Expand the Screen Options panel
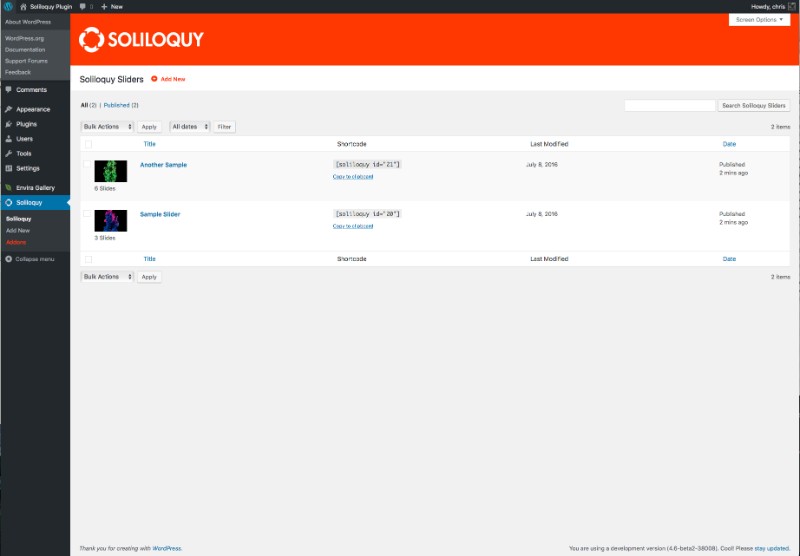 [x=759, y=19]
